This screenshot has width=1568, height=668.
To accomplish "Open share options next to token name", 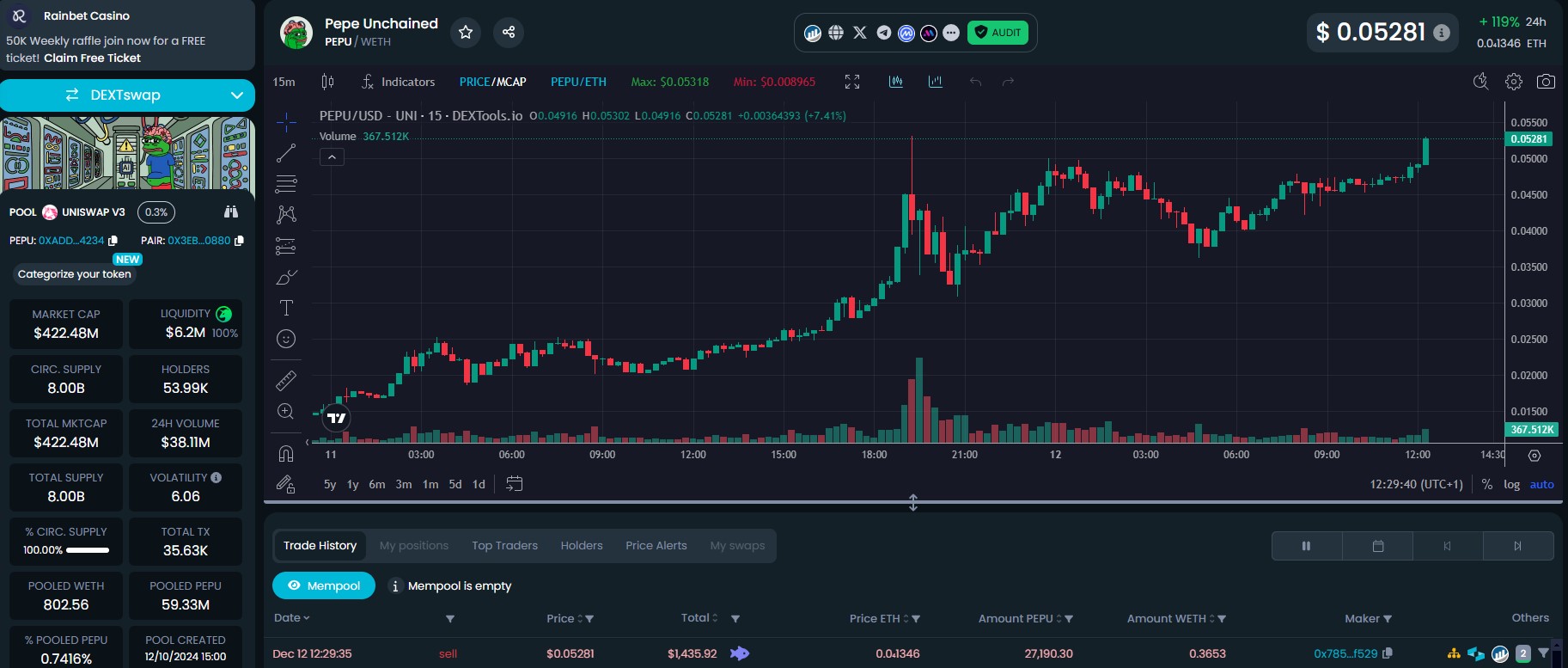I will pos(509,32).
